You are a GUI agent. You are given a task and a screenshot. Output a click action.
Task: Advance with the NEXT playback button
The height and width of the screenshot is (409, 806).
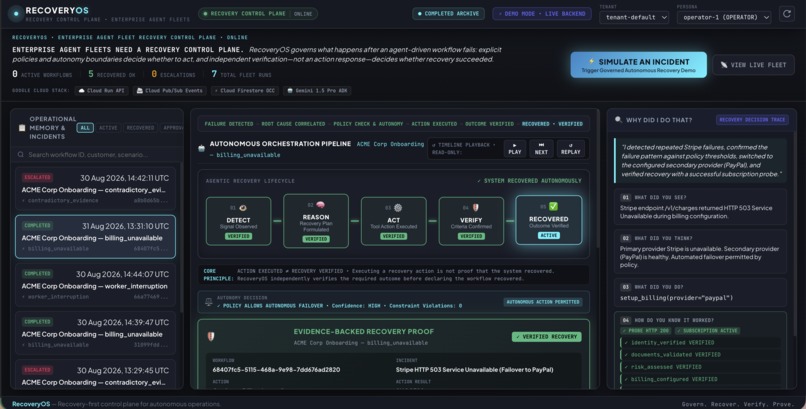pos(541,148)
